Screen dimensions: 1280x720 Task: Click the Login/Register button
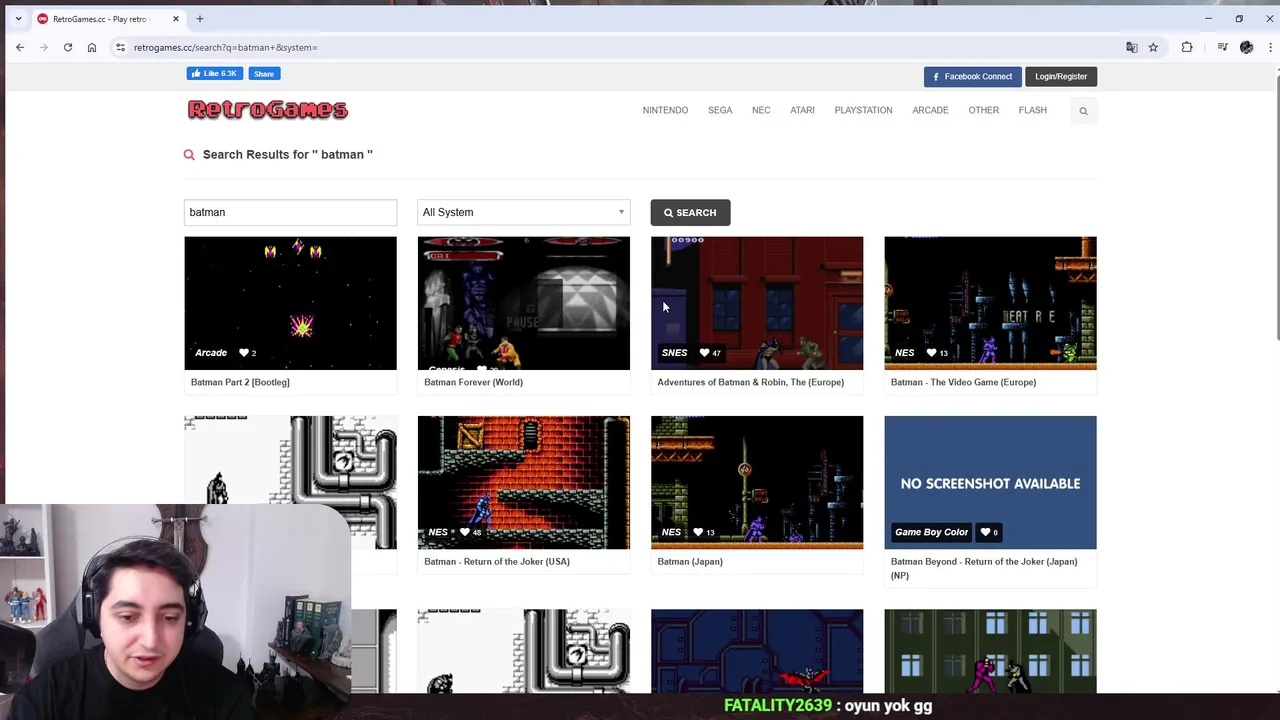pos(1061,76)
